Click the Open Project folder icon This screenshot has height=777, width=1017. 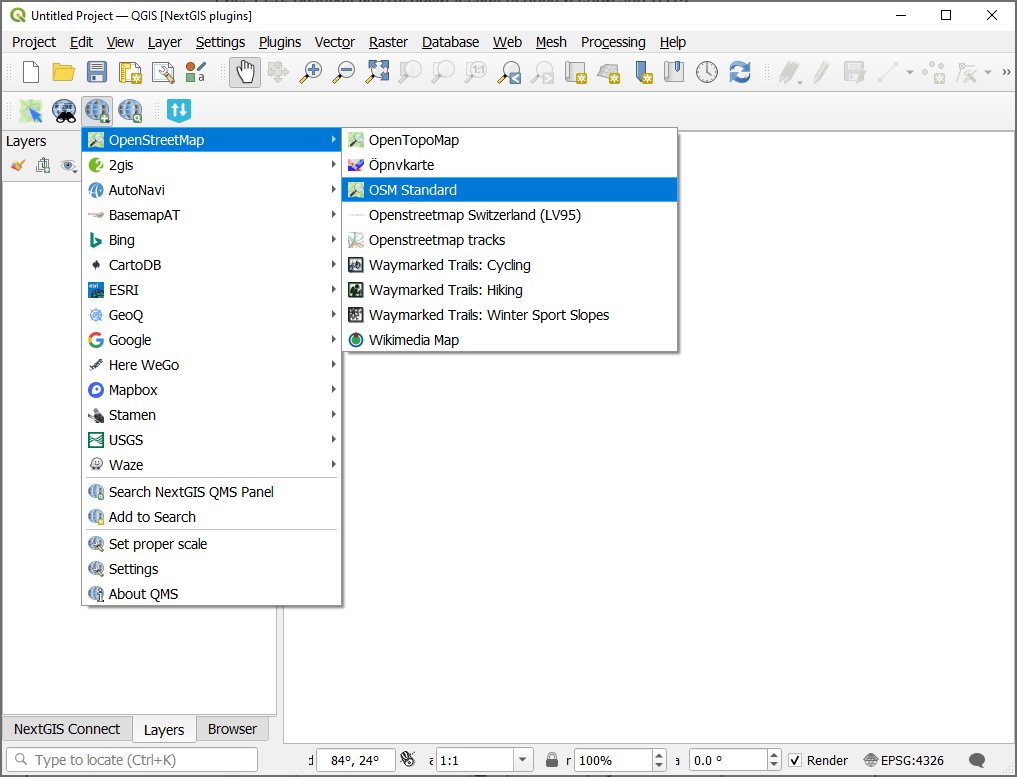64,72
